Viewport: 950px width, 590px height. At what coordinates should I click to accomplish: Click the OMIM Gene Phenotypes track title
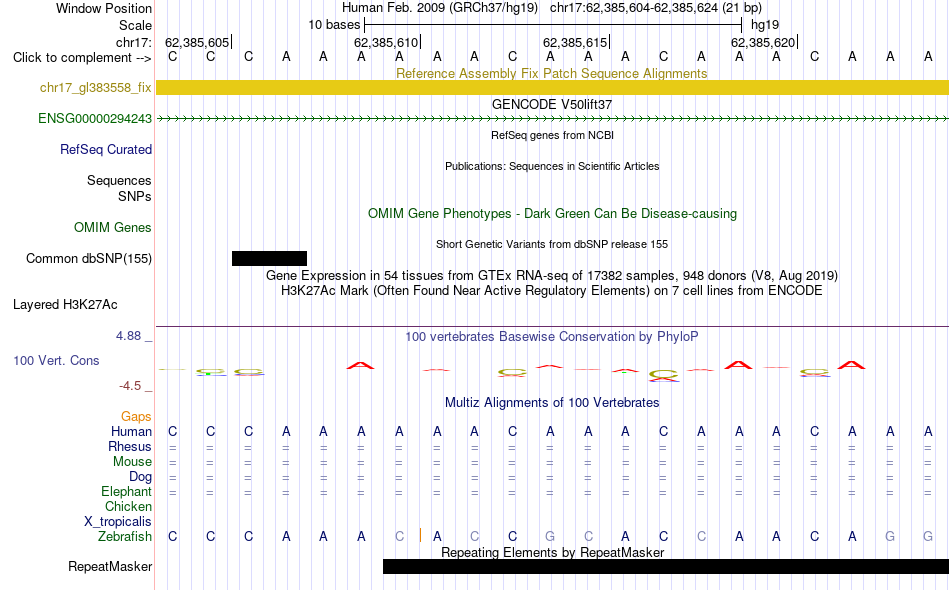[553, 214]
